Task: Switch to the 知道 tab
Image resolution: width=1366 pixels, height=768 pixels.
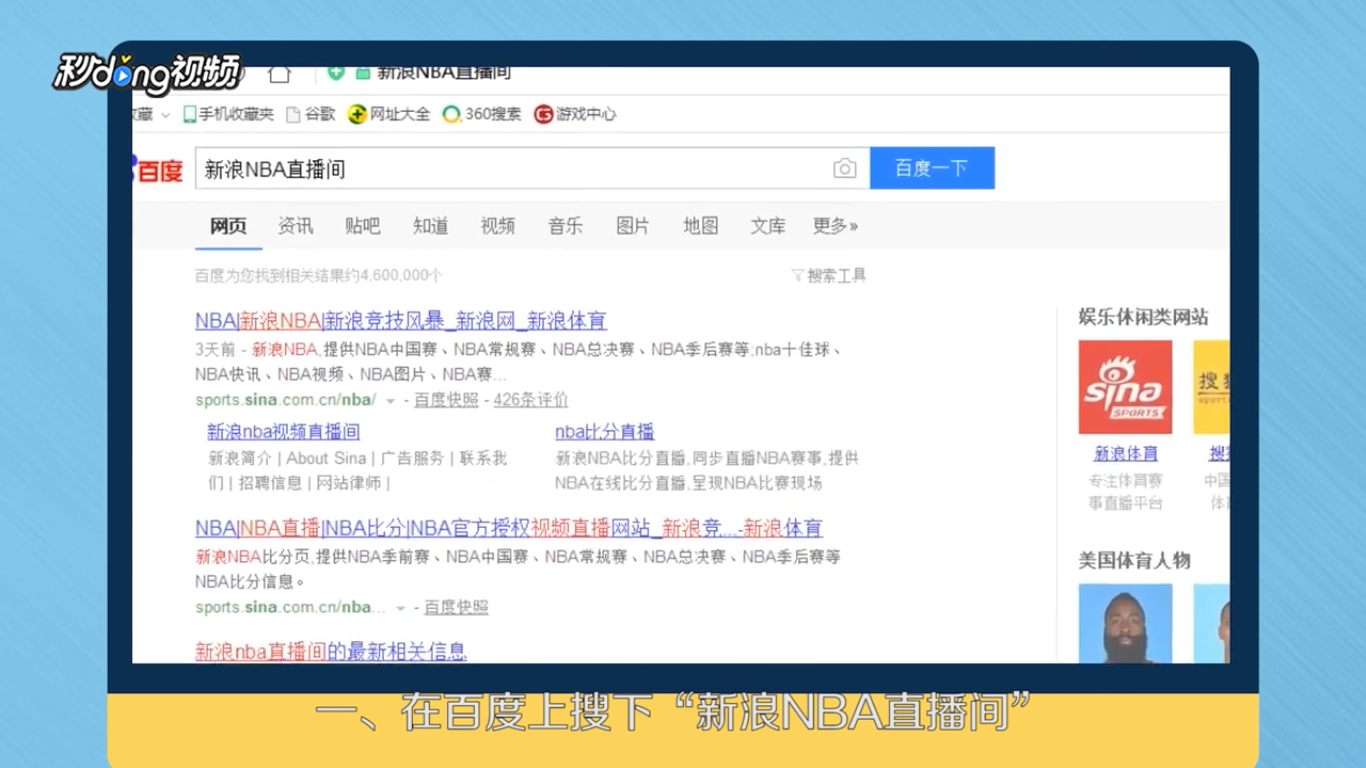Action: (431, 226)
